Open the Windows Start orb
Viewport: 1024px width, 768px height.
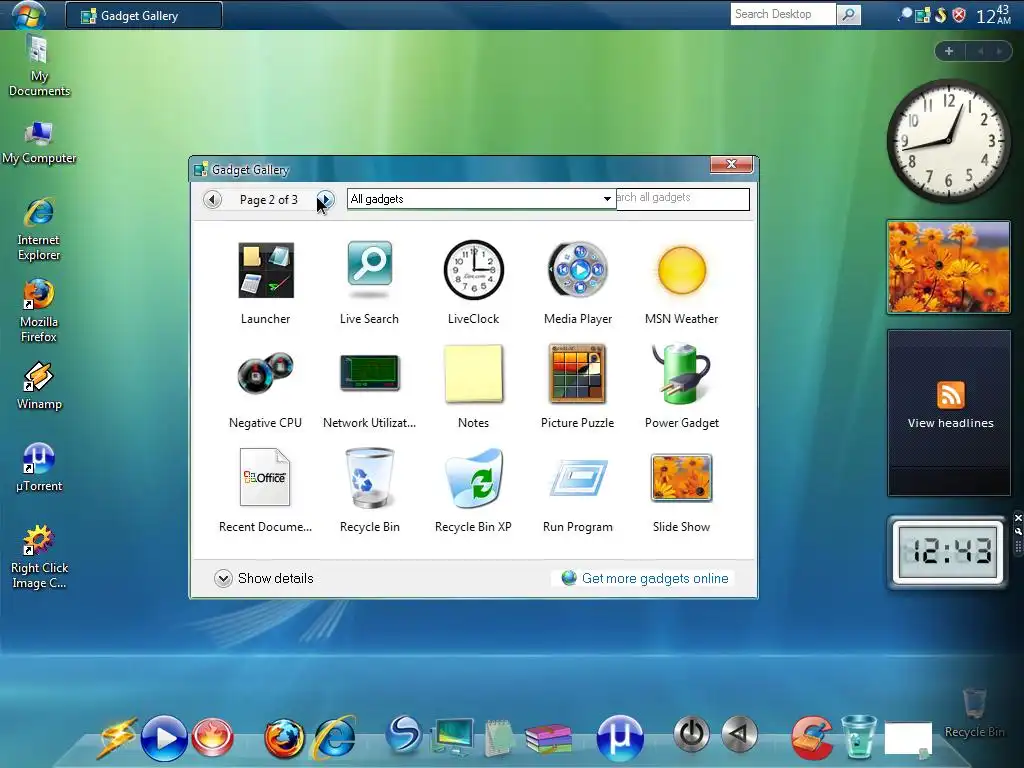coord(27,14)
